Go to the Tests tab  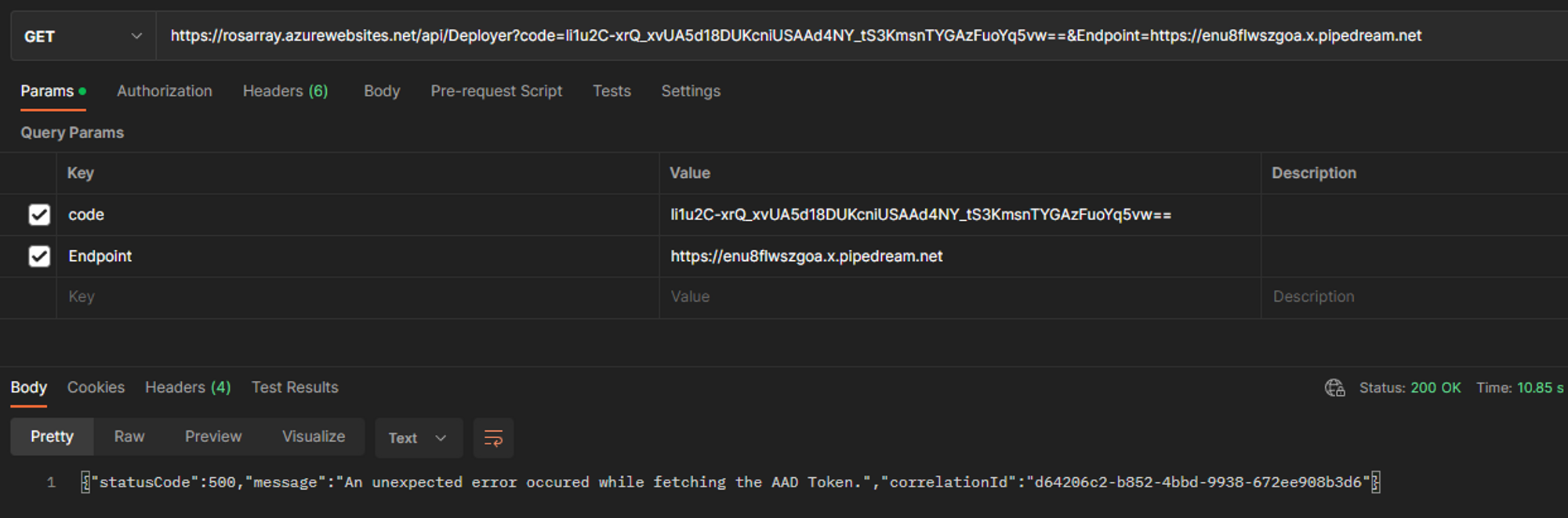612,91
